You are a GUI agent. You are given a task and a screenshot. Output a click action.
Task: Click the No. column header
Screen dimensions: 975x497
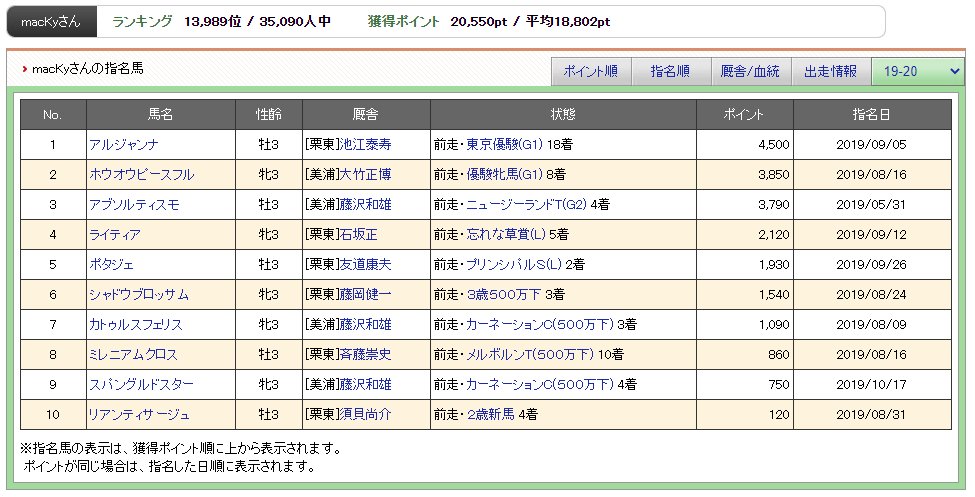[53, 114]
